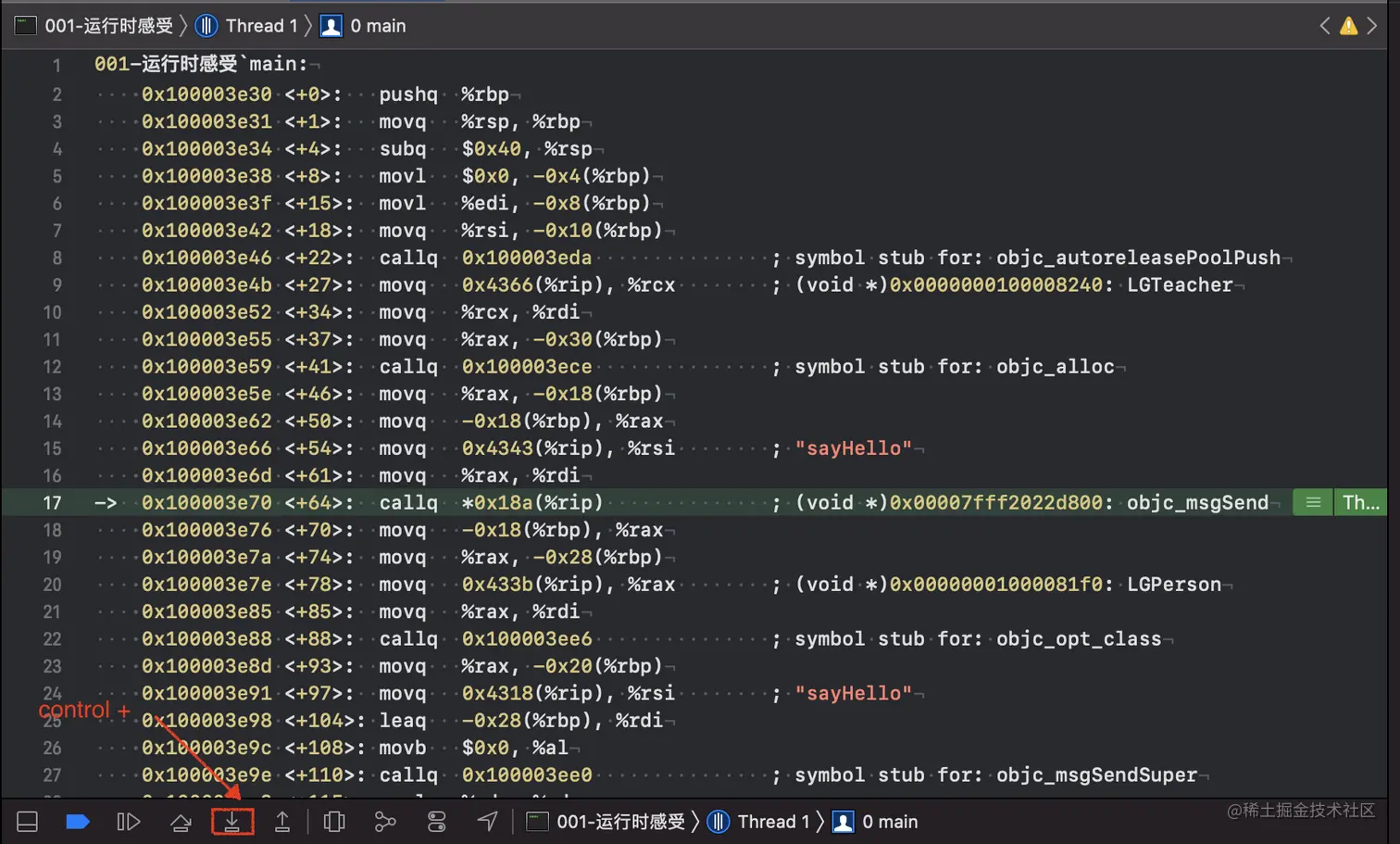This screenshot has width=1400, height=844.
Task: Click the Thread icon in bottom debug bar
Action: click(x=719, y=822)
